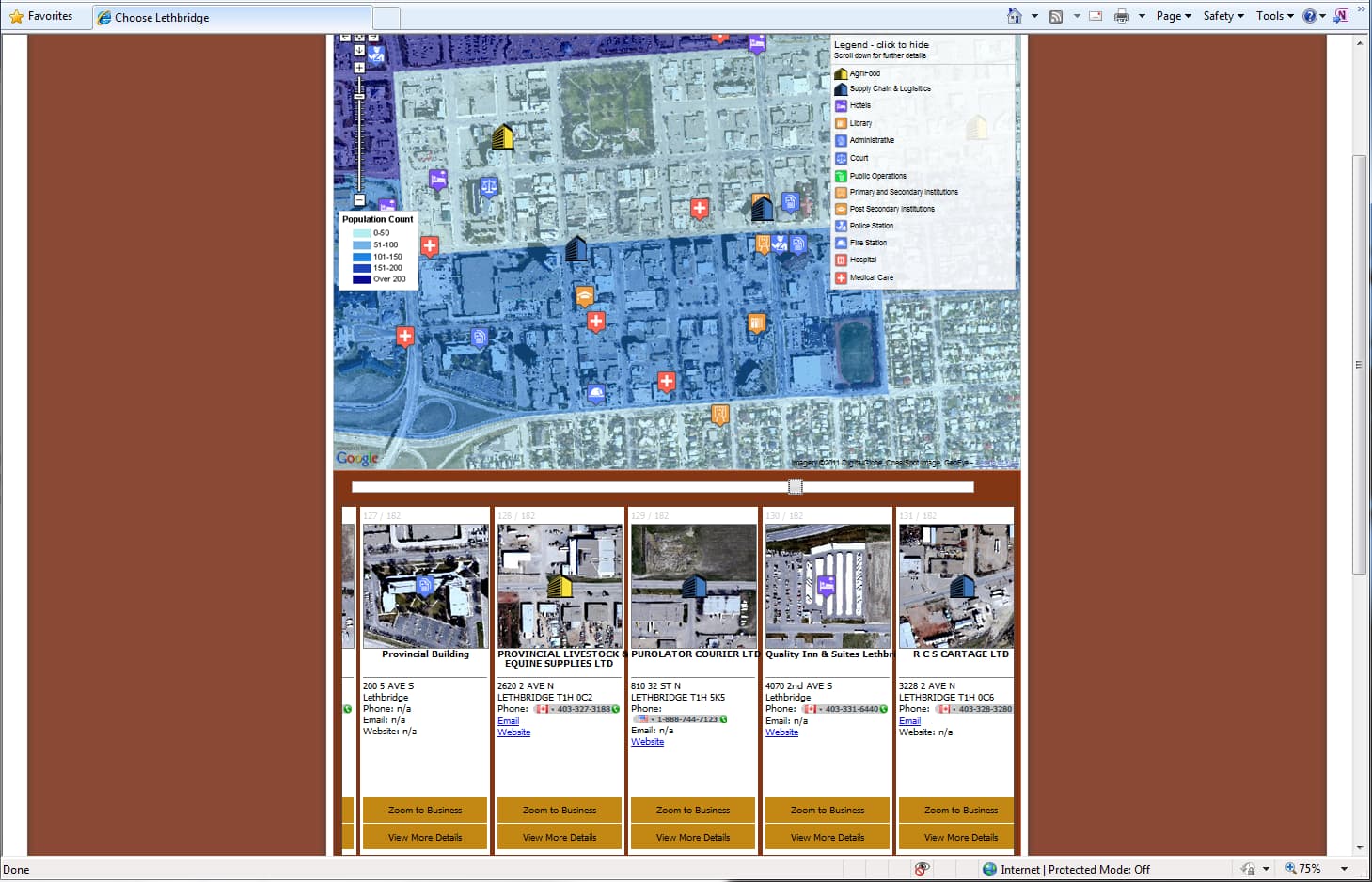This screenshot has width=1372, height=882.
Task: Click the business carousel scroller handle
Action: point(796,486)
